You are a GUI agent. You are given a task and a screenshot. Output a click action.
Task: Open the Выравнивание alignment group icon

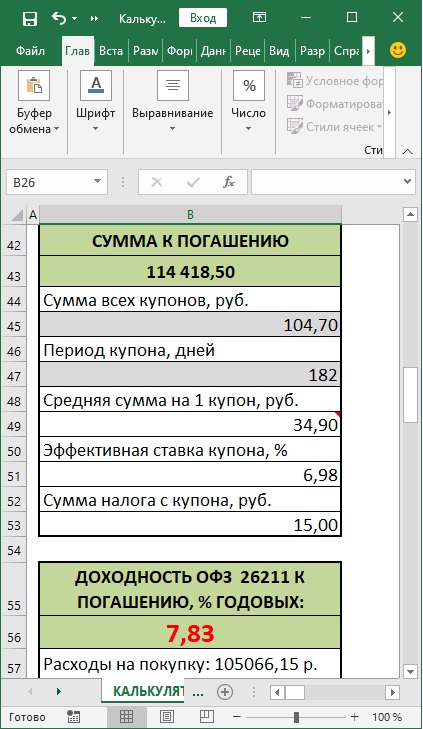pos(173,86)
